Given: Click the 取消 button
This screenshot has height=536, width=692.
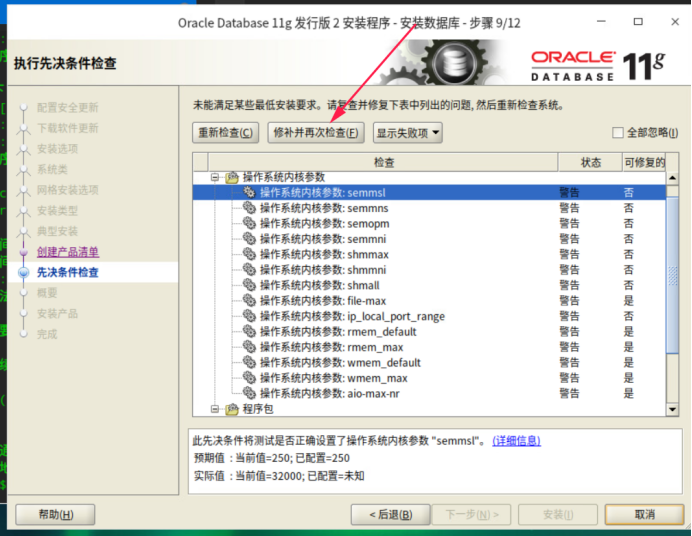Looking at the screenshot, I should (x=644, y=514).
